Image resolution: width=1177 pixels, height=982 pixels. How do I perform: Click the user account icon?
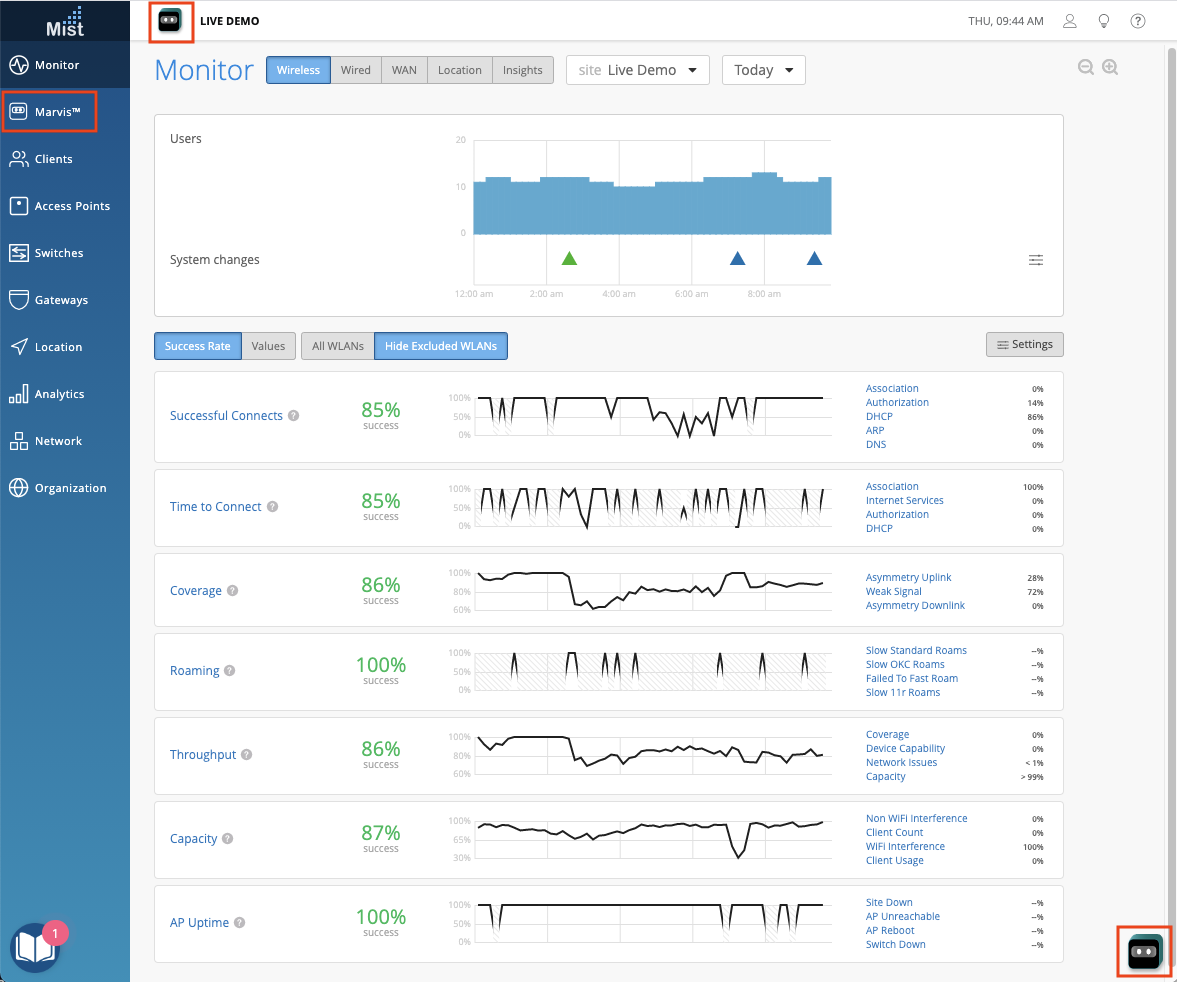(1070, 21)
